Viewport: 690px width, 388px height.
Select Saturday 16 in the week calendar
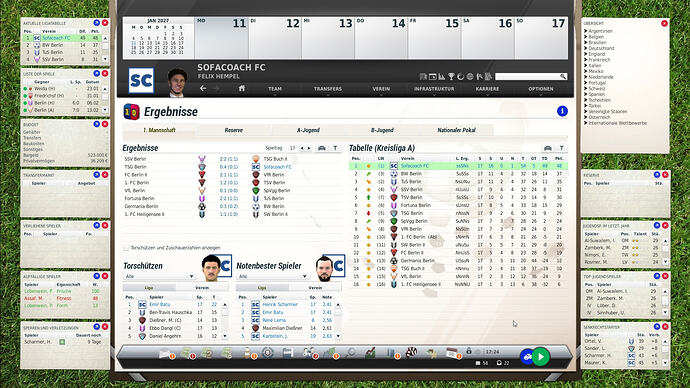488,38
